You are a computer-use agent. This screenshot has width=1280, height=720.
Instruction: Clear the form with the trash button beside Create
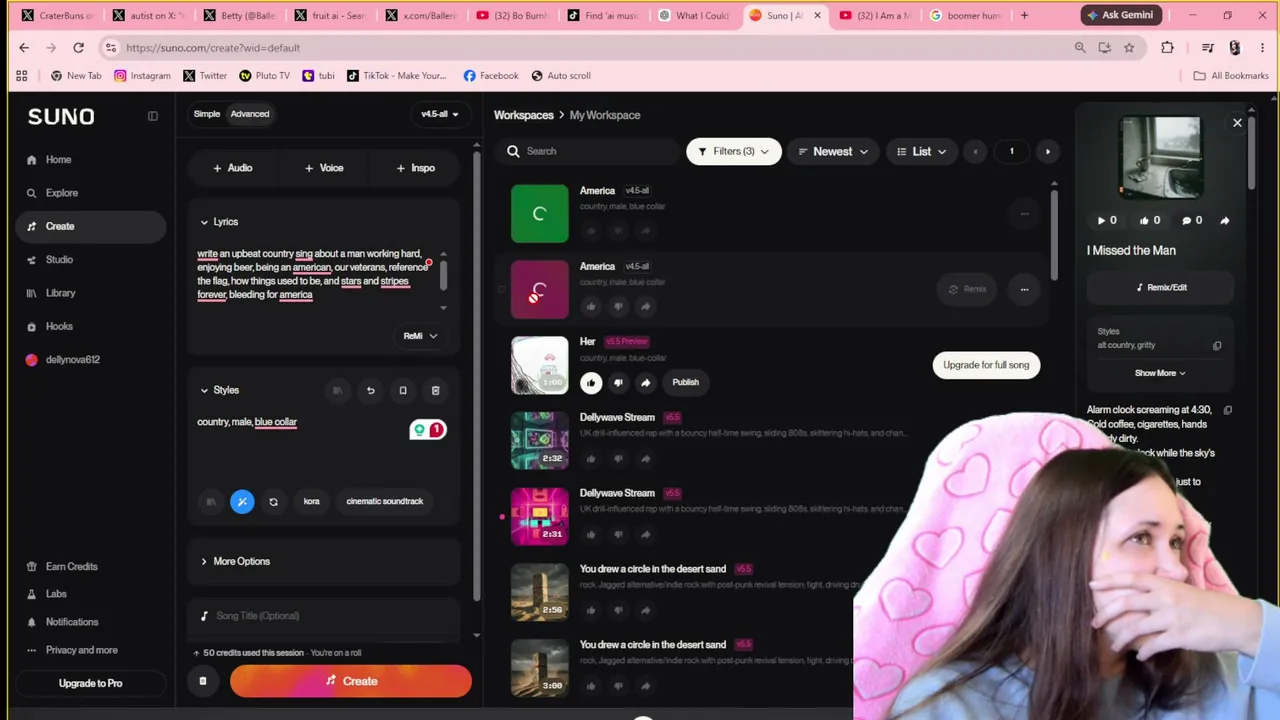(202, 681)
